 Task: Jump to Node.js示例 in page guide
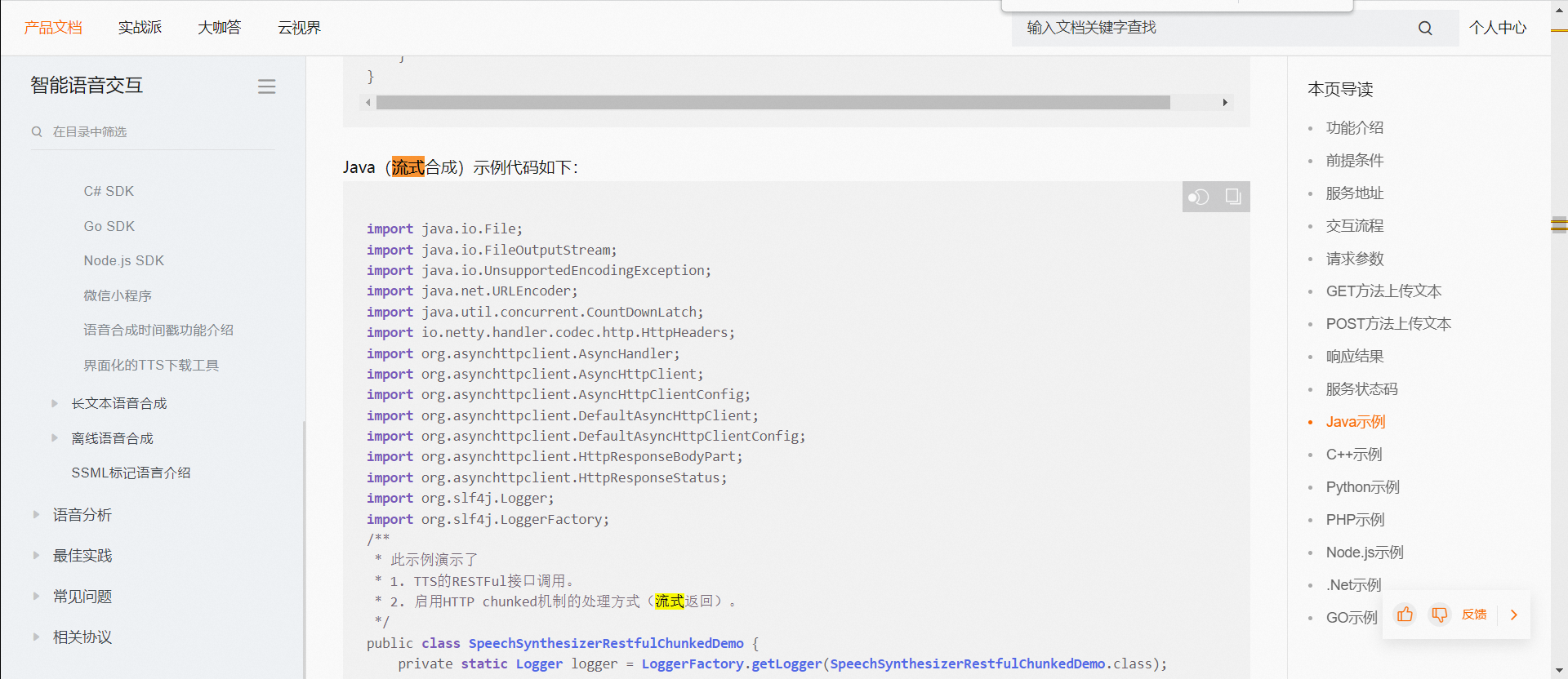pos(1365,553)
